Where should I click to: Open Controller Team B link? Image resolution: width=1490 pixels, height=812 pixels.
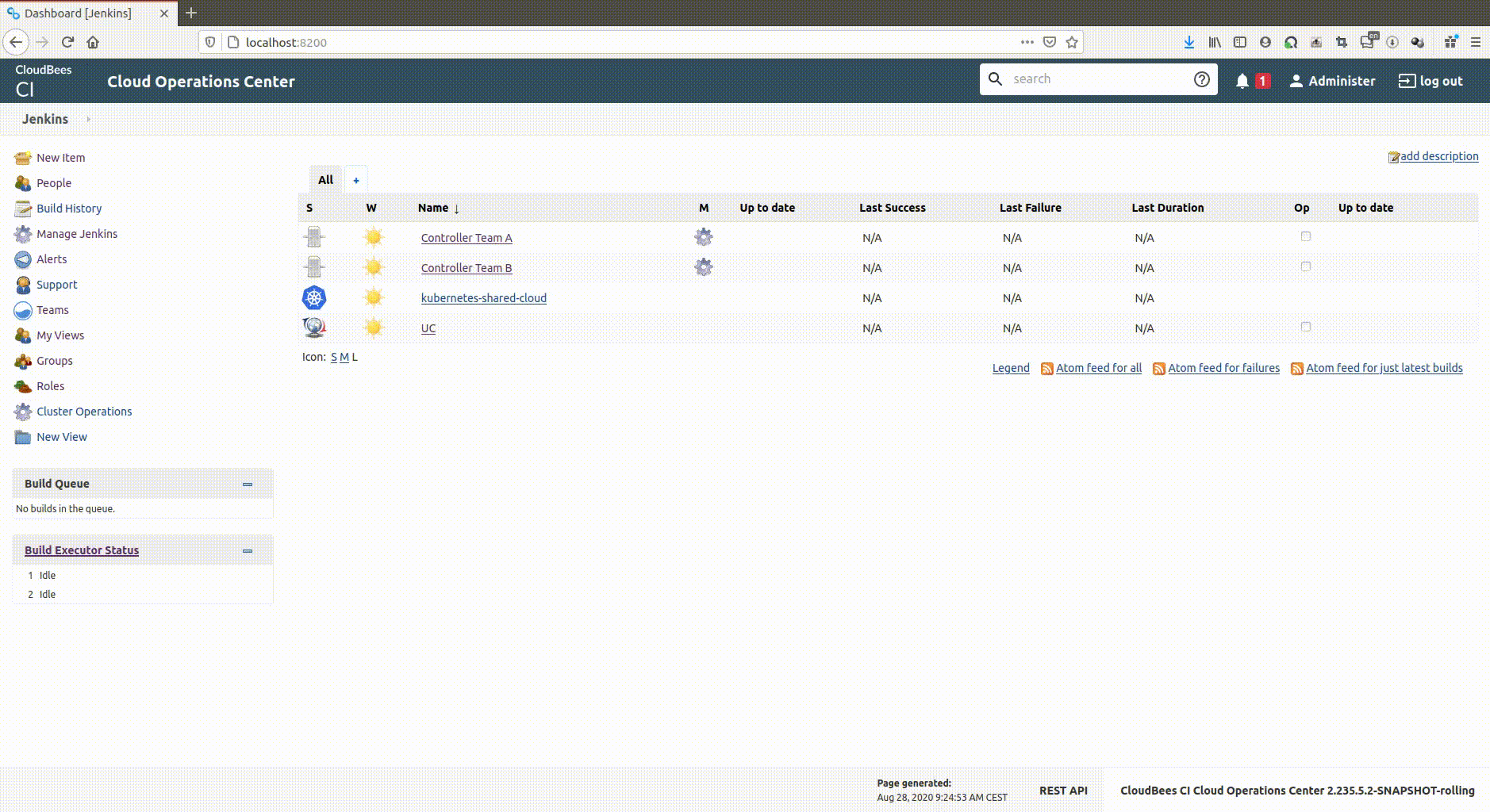(x=467, y=268)
